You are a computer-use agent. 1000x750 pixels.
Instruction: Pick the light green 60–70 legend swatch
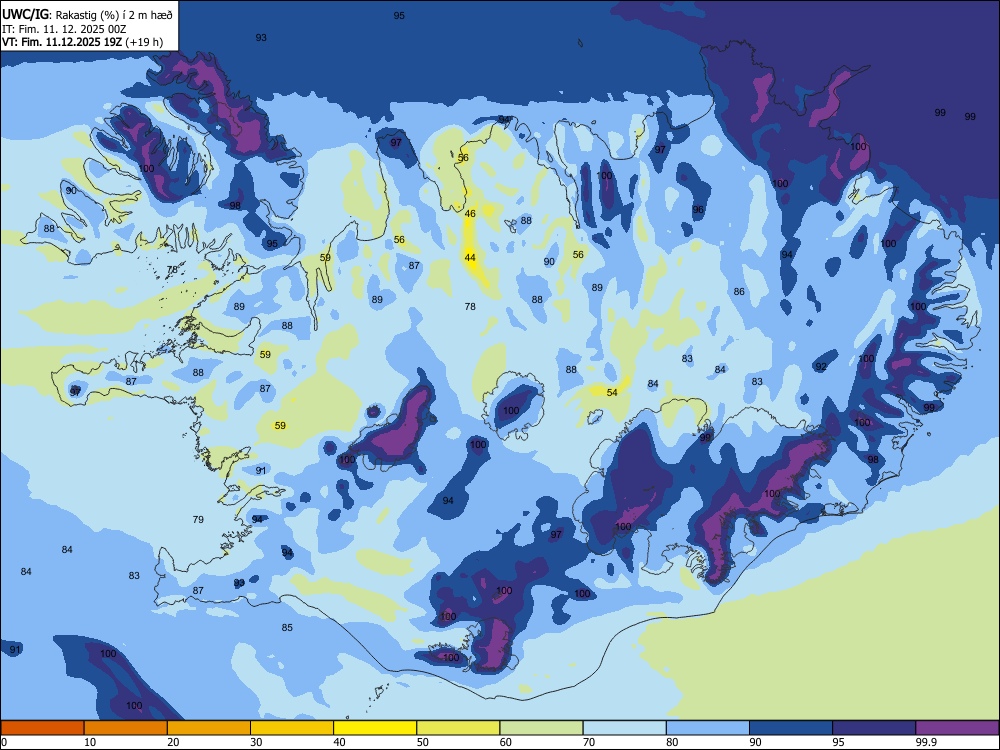[x=541, y=728]
